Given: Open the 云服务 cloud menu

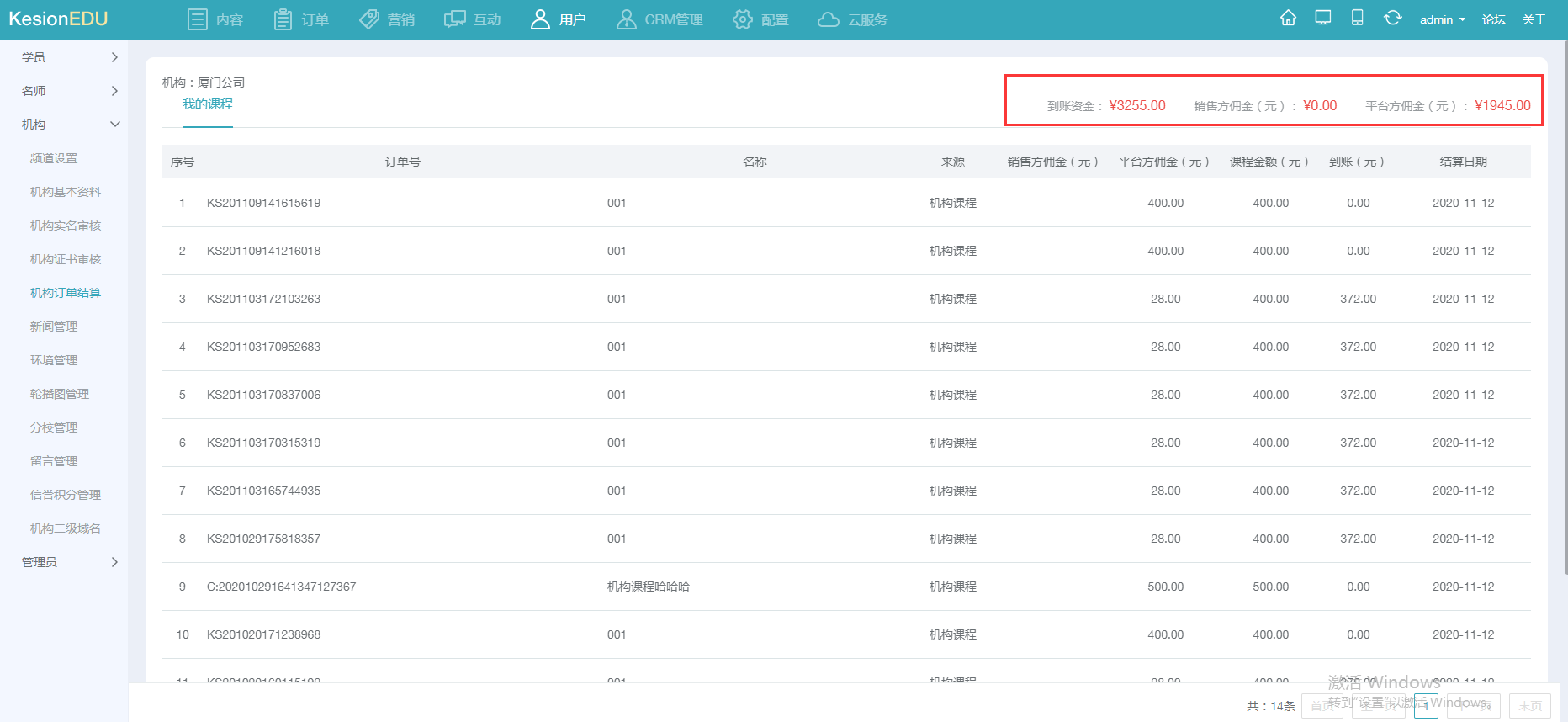Looking at the screenshot, I should click(852, 19).
